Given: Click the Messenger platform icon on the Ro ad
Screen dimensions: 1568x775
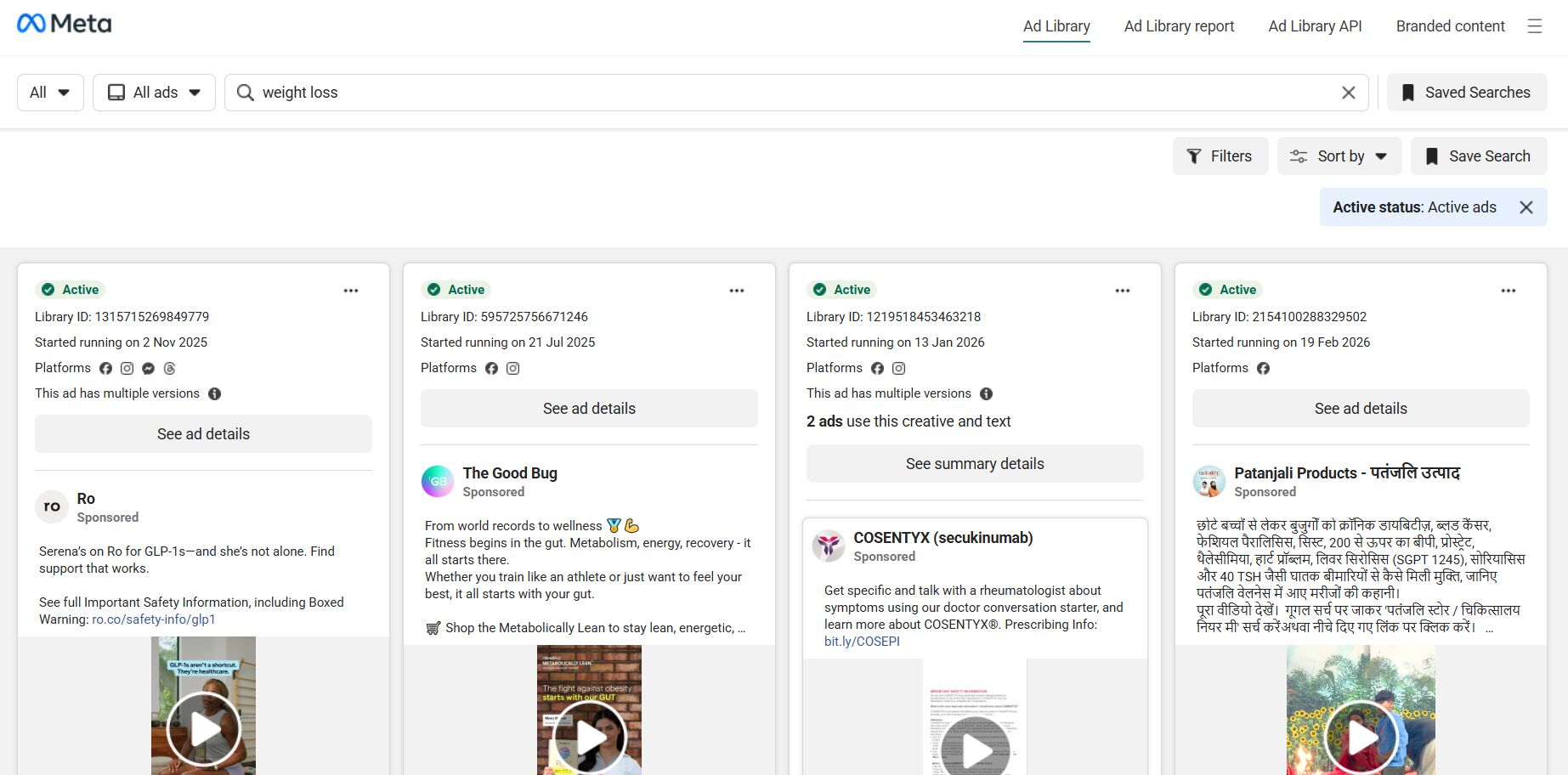Looking at the screenshot, I should 148,369.
